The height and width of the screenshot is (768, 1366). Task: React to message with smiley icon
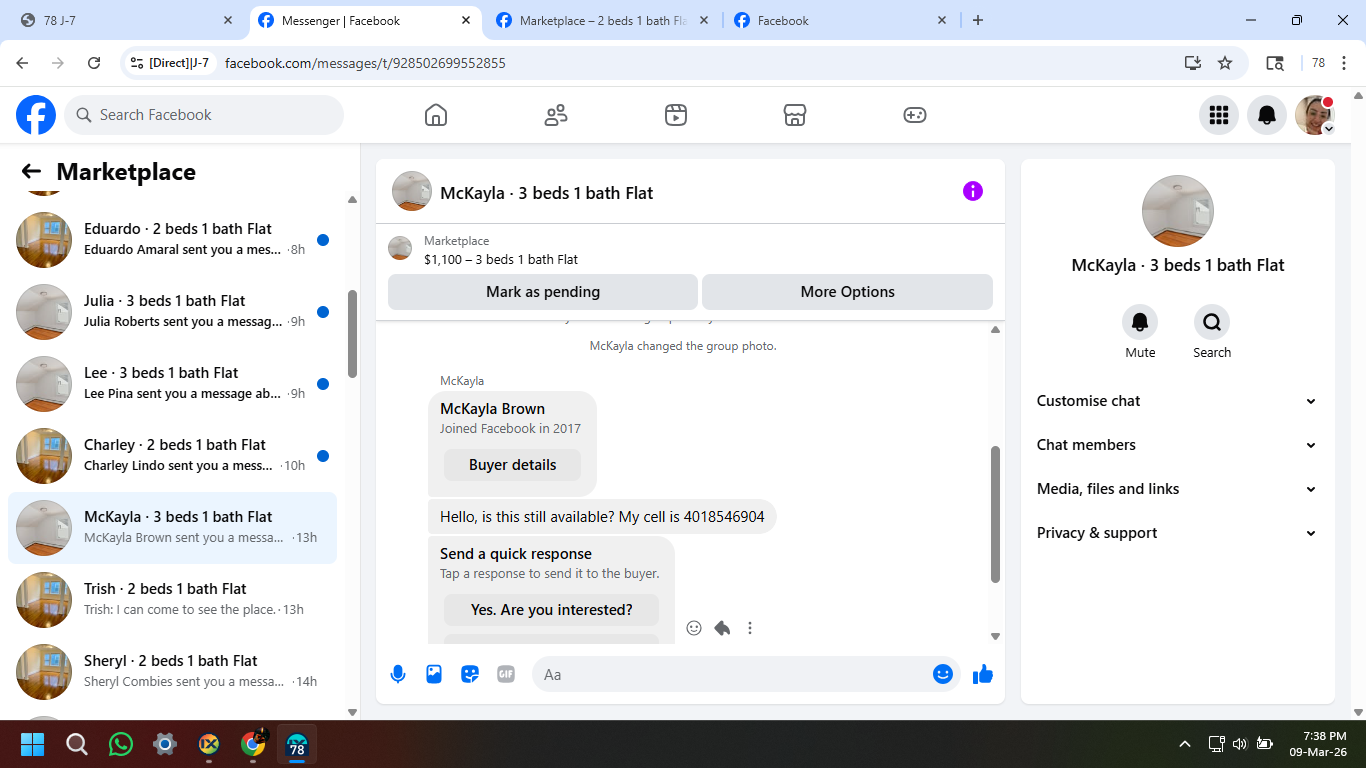[x=694, y=628]
